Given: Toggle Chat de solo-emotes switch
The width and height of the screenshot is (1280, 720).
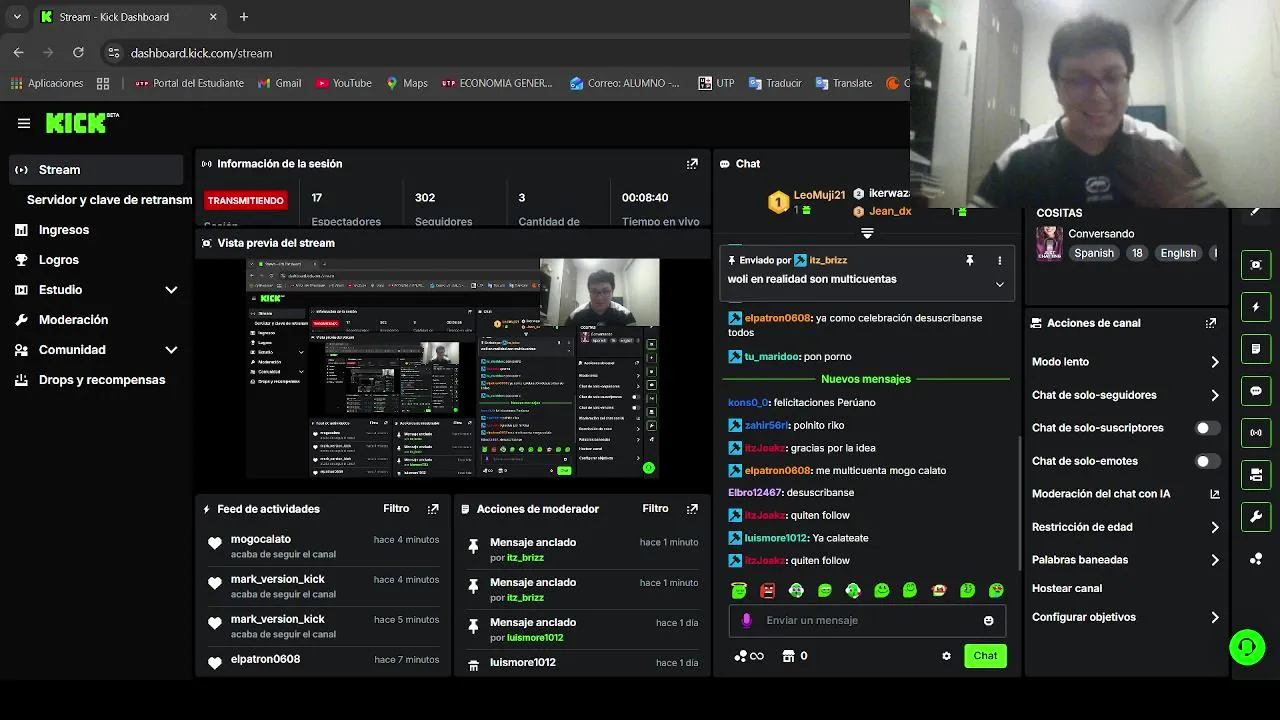Looking at the screenshot, I should (x=1208, y=461).
